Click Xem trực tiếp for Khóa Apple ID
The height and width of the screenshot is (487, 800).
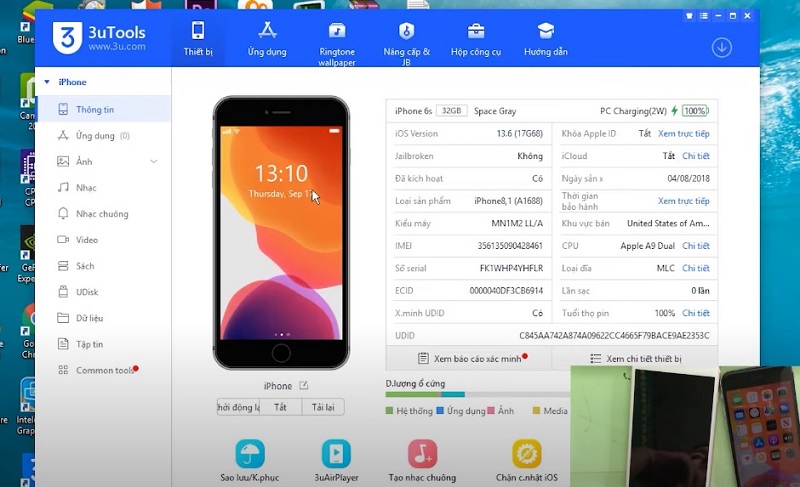(x=684, y=134)
